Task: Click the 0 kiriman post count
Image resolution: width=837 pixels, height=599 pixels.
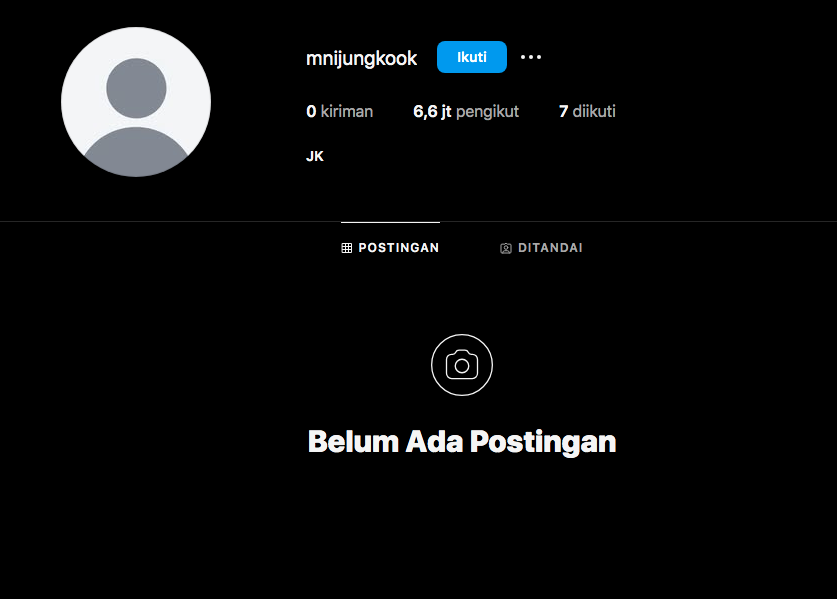Action: tap(339, 111)
